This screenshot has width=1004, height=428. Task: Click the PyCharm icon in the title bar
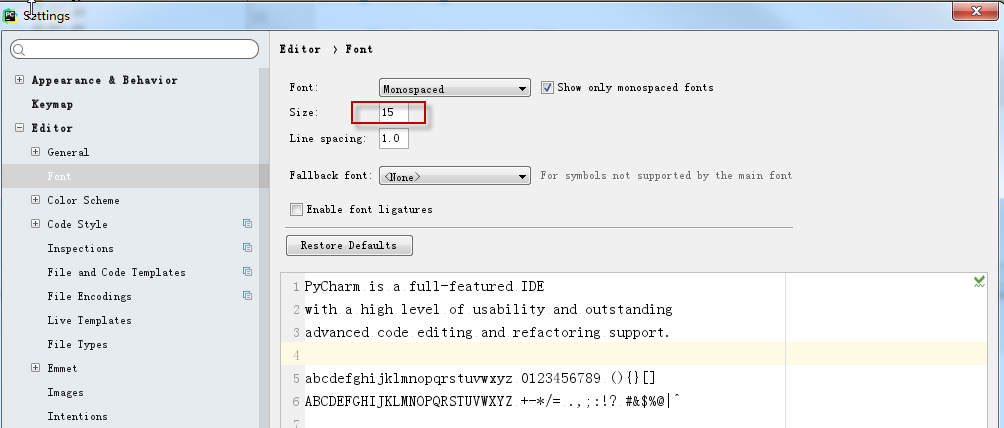(x=10, y=15)
